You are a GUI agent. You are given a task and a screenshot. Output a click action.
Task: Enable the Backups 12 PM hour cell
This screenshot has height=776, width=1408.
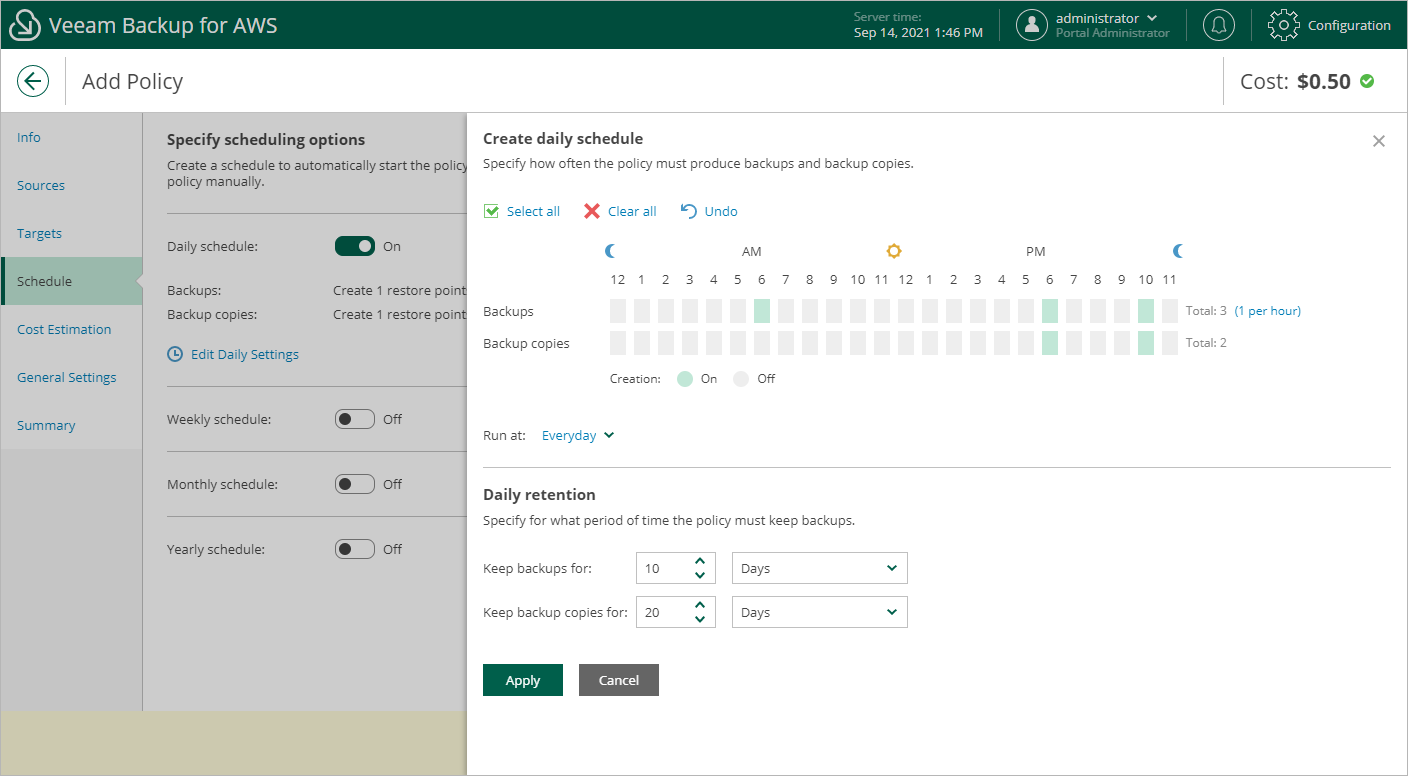[x=906, y=311]
